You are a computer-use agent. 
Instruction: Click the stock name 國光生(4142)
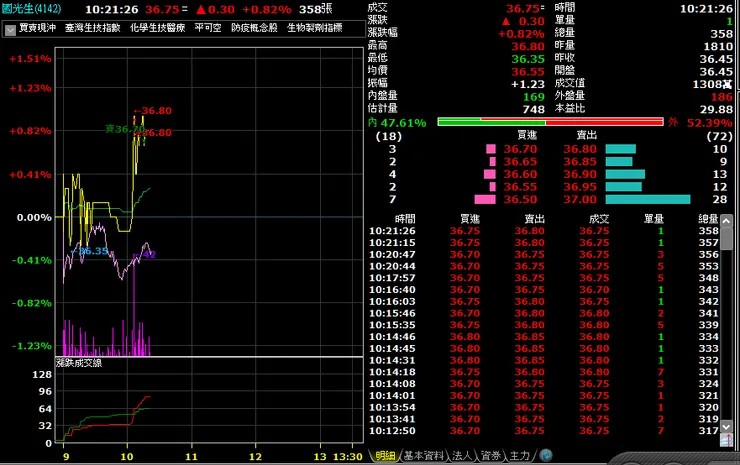(31, 8)
